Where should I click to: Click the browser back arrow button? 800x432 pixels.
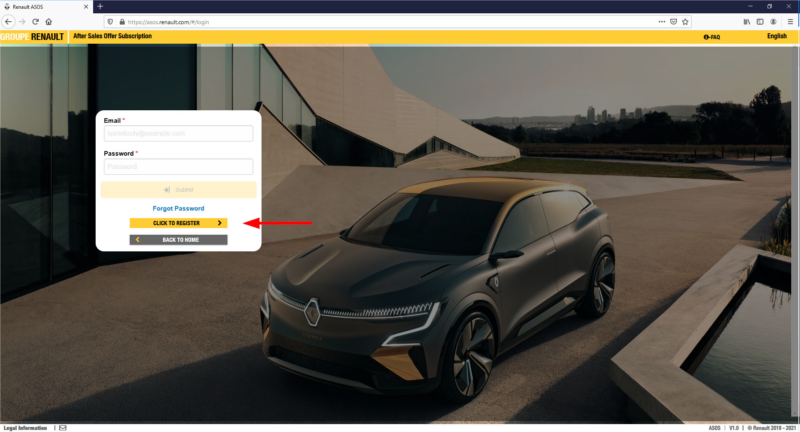8,21
